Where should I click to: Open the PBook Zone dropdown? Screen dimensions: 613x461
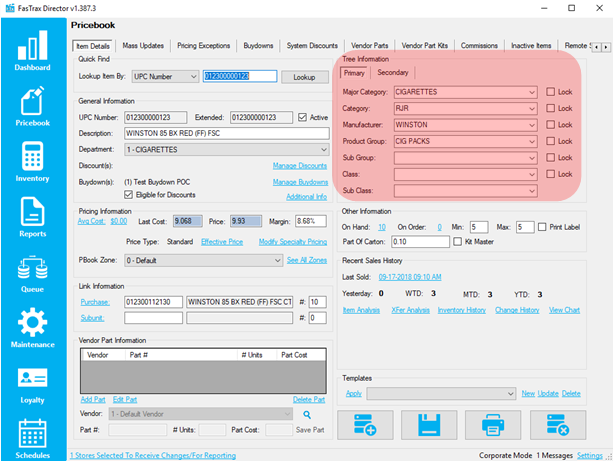203,260
